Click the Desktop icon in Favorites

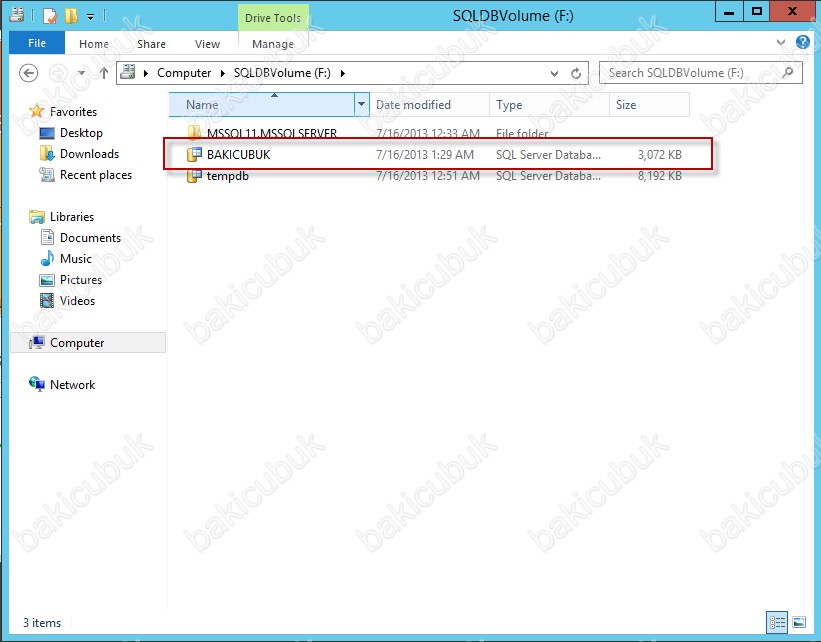pos(47,133)
